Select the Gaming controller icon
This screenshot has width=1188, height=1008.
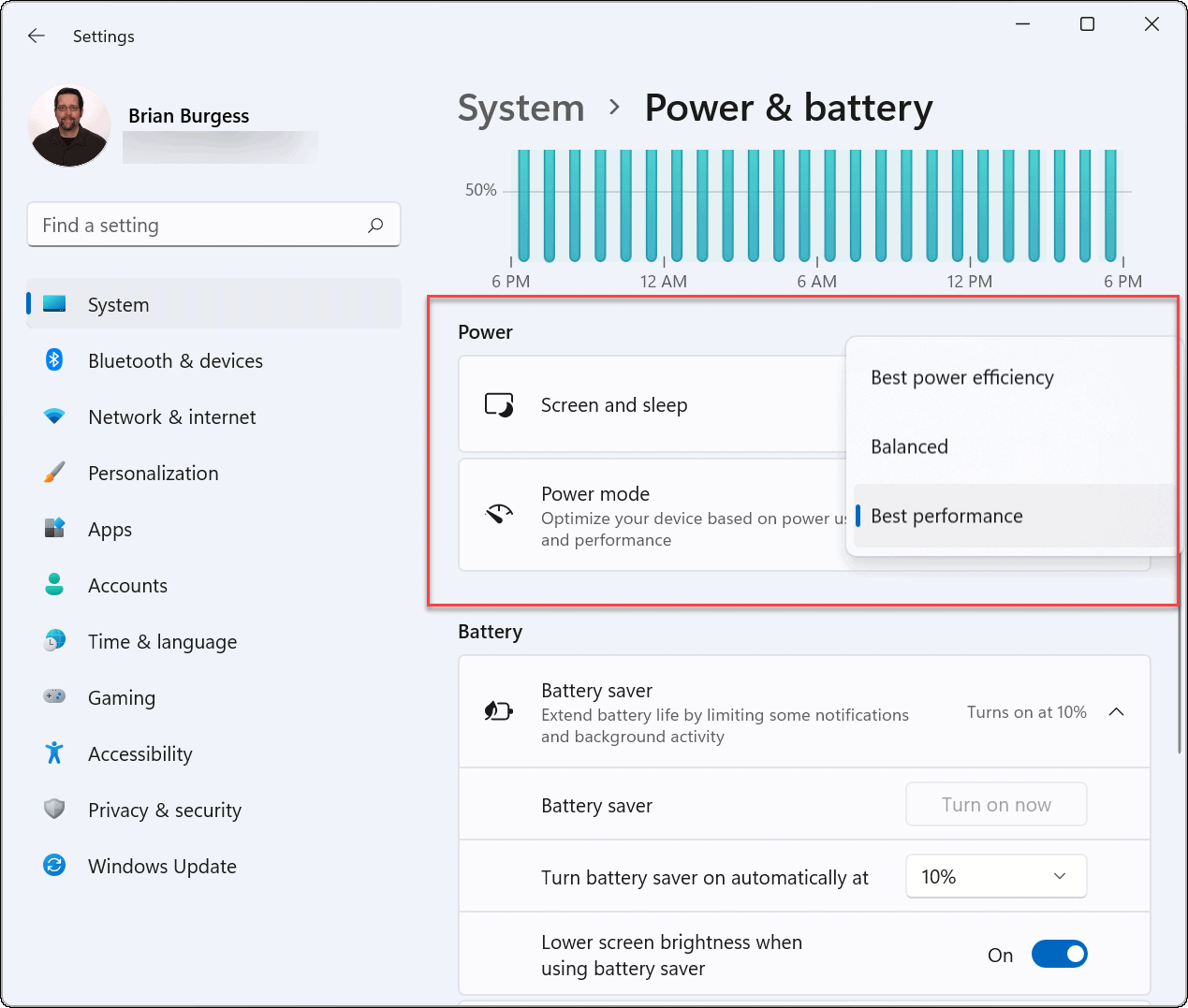coord(54,697)
